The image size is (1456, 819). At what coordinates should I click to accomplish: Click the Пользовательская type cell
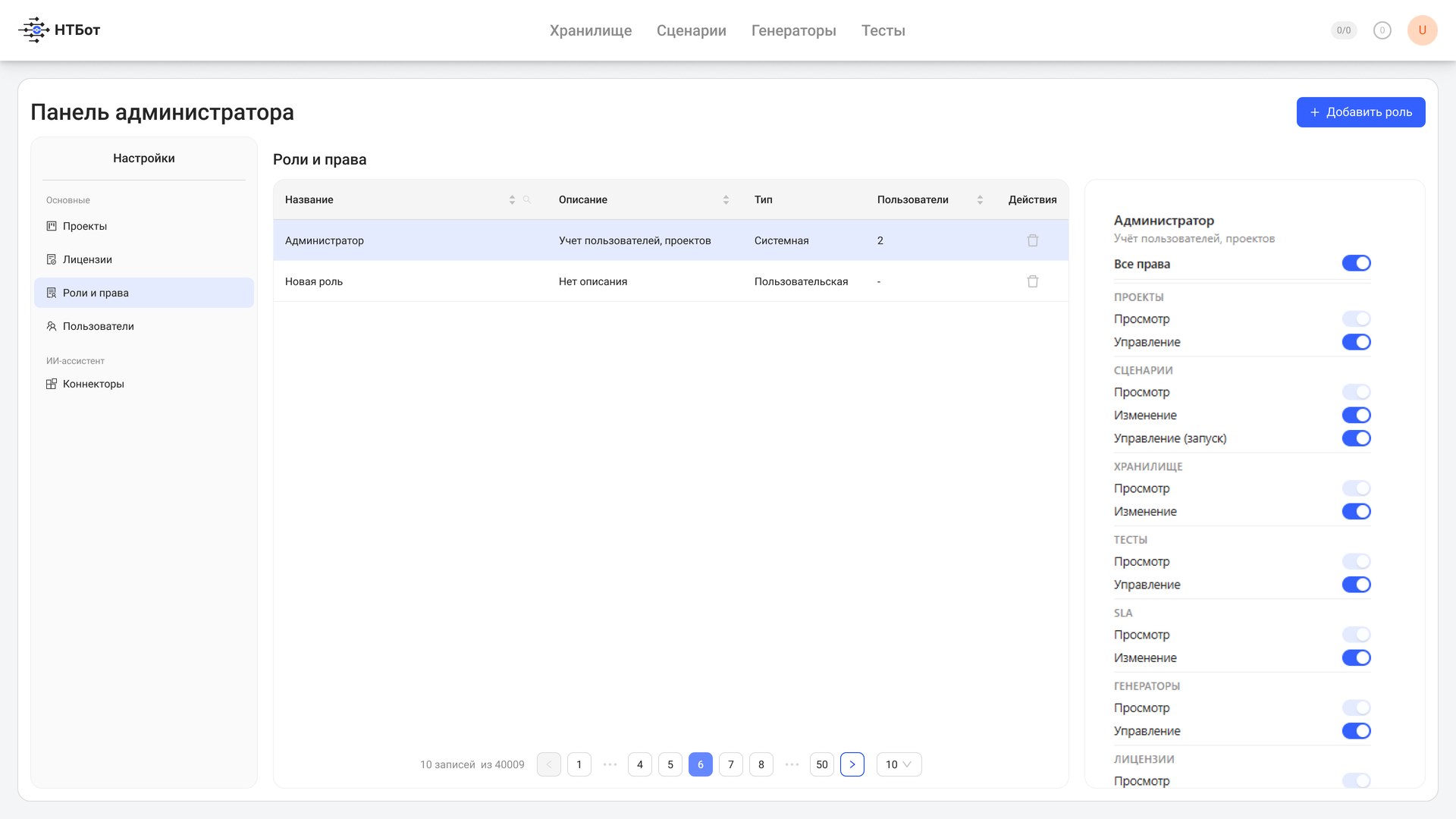pos(801,281)
